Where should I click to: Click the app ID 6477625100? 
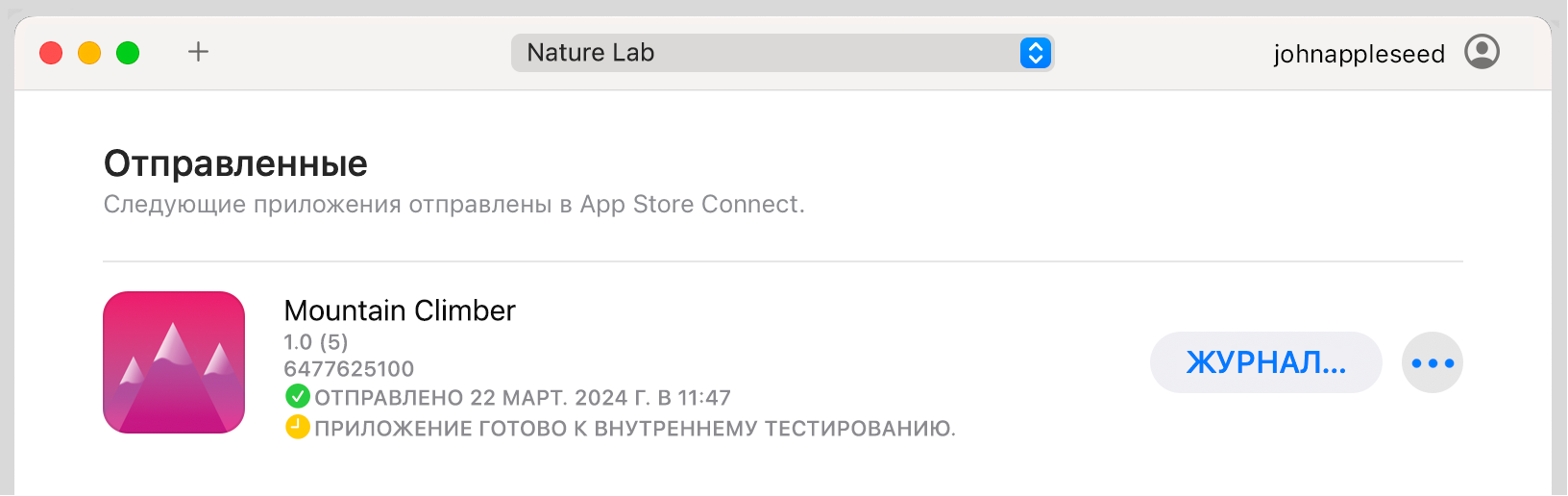tap(349, 369)
